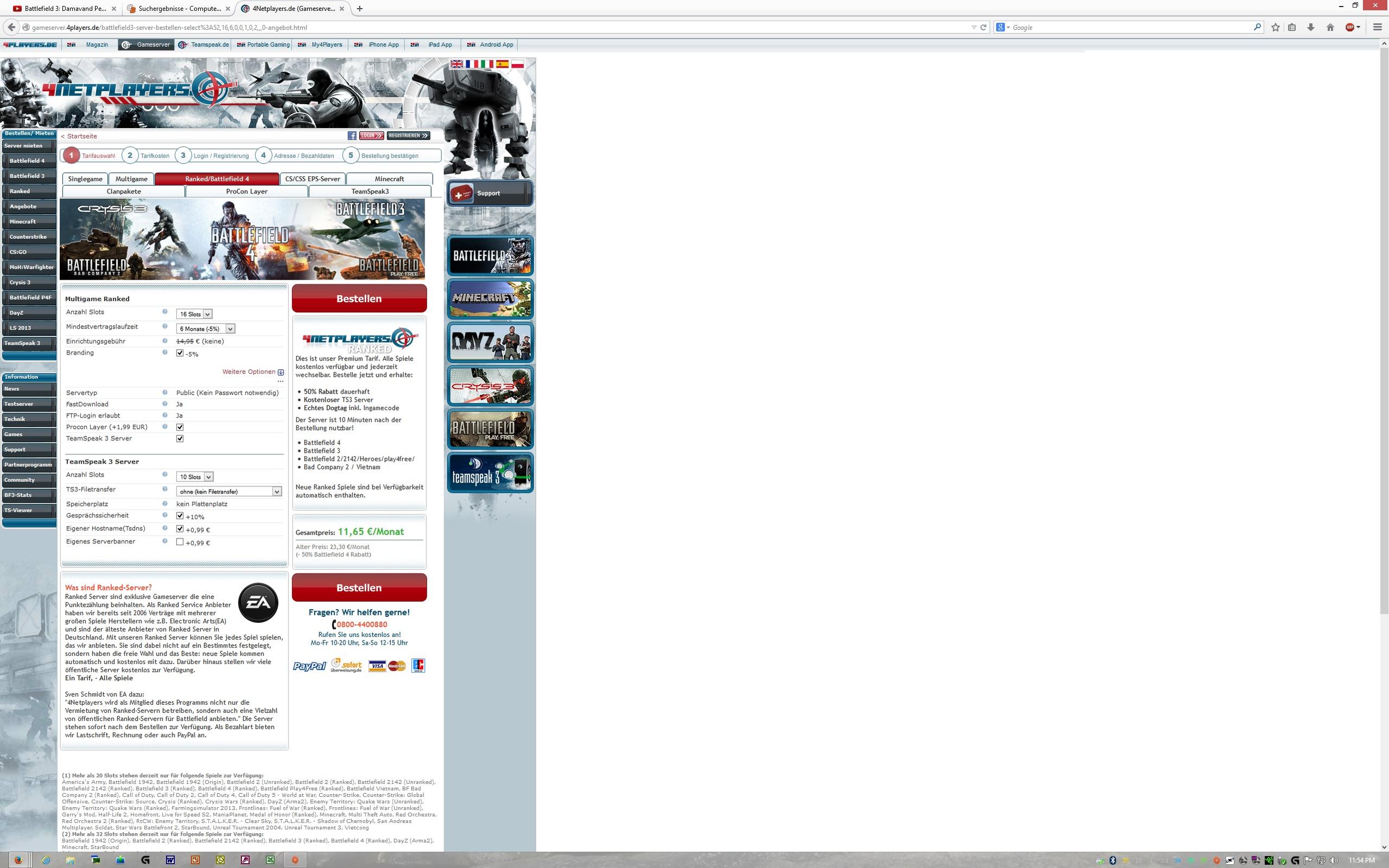Viewport: 1389px width, 868px height.
Task: Open the Clanpakete tab
Action: tap(123, 191)
